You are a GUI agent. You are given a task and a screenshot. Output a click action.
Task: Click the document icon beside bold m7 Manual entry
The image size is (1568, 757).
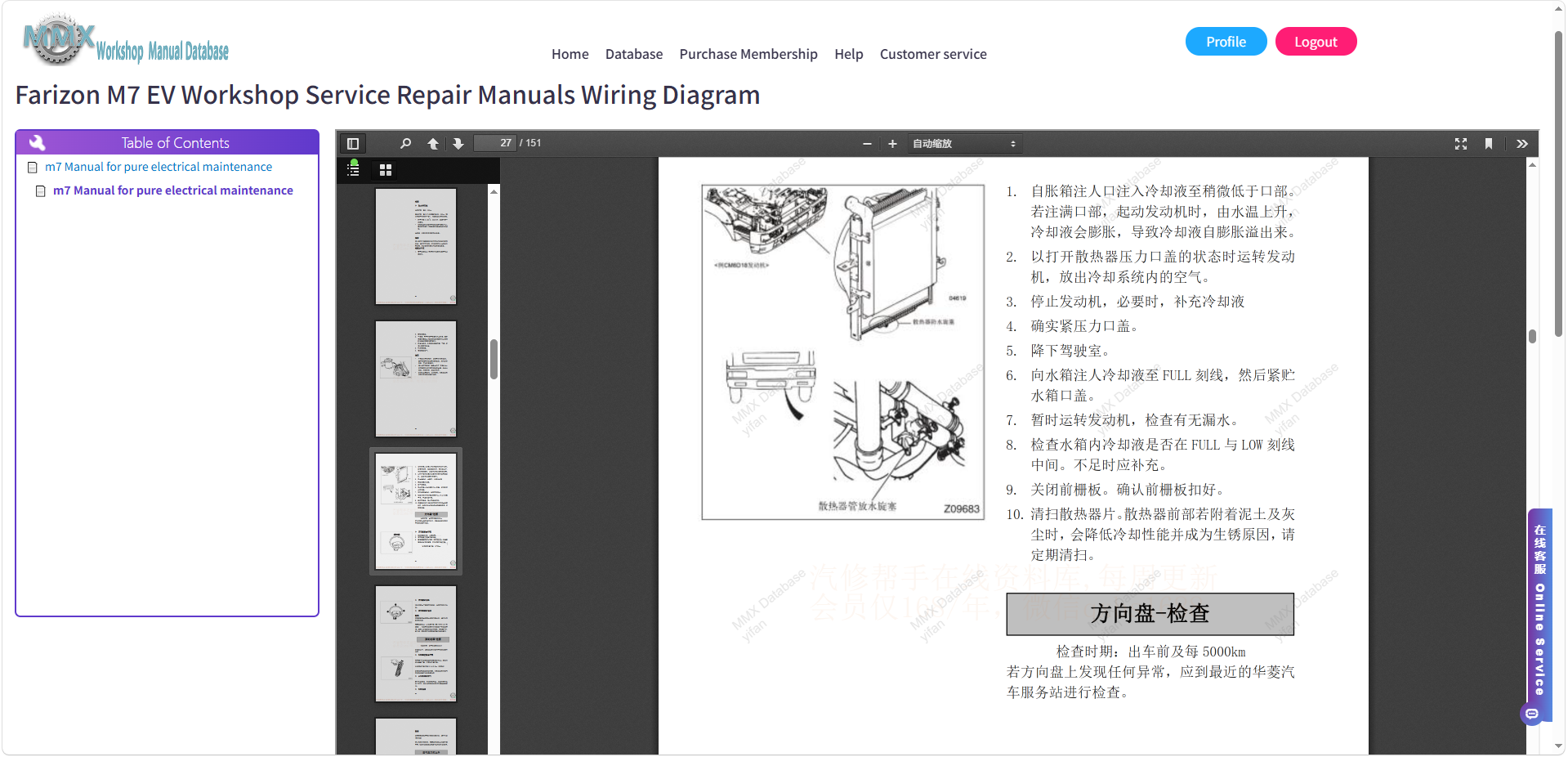(41, 191)
